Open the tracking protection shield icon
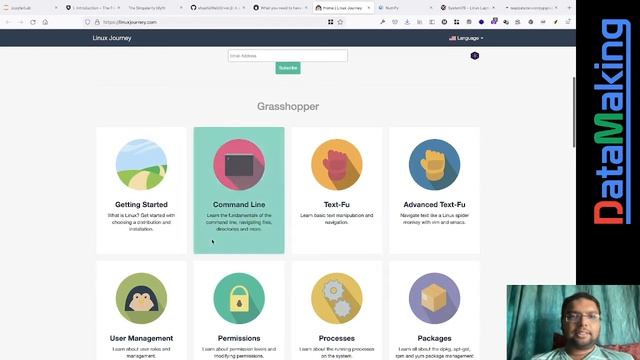 [87, 22]
